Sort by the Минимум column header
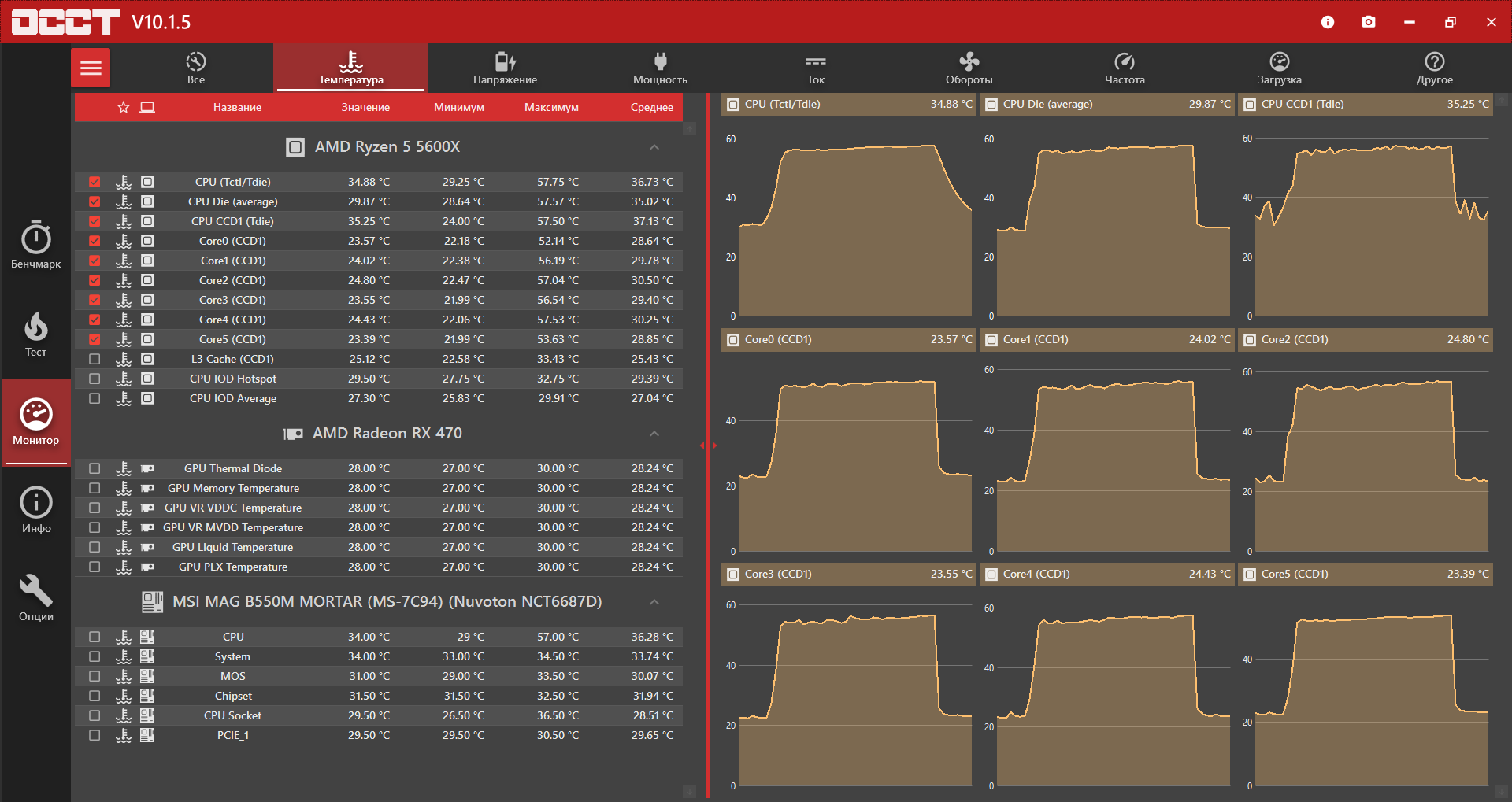Screen dimensions: 1512x802 [459, 107]
